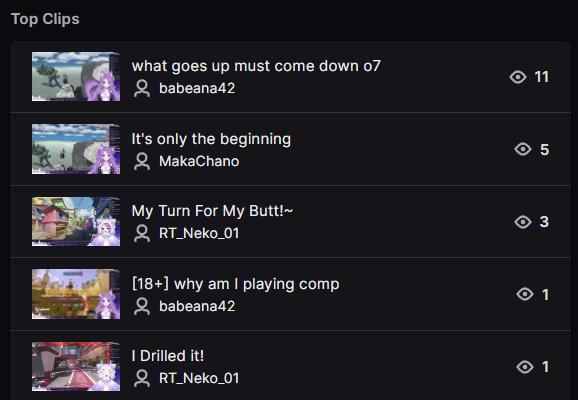Click the eye views icon showing 11

(x=518, y=77)
